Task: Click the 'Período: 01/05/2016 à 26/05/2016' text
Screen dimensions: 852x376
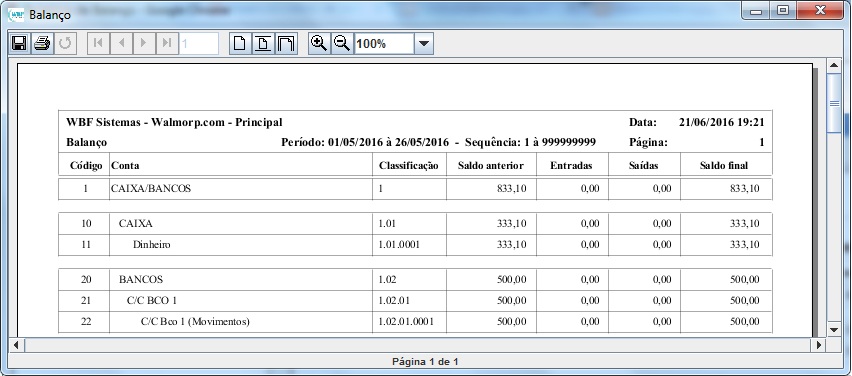Action: tap(365, 142)
